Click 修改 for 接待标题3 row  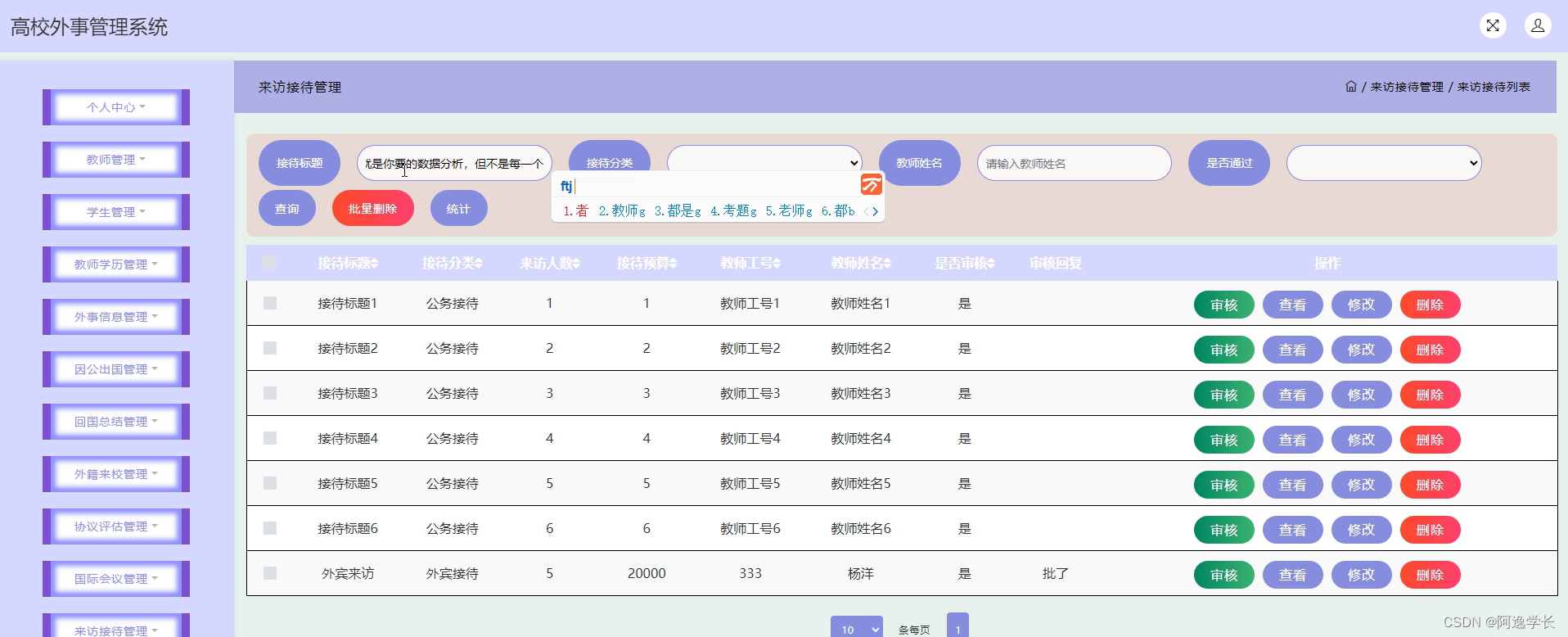click(x=1362, y=395)
